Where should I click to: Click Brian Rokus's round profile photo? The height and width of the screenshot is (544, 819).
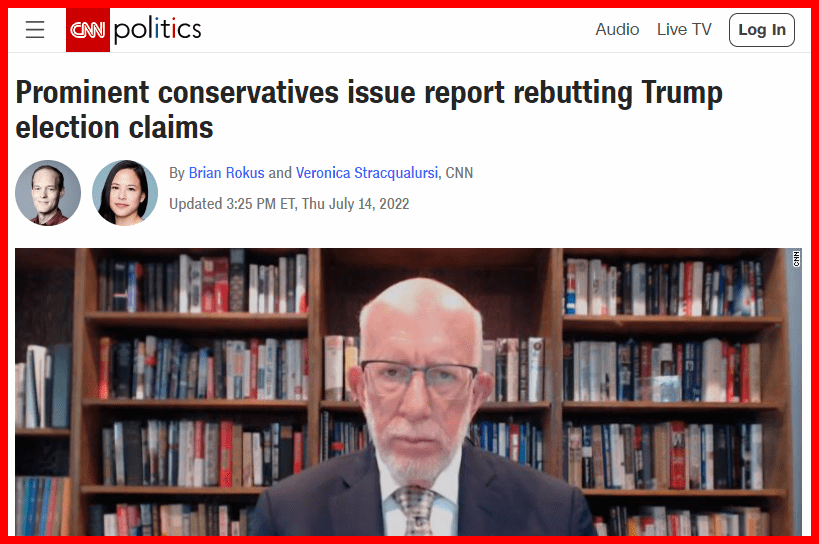coord(48,193)
